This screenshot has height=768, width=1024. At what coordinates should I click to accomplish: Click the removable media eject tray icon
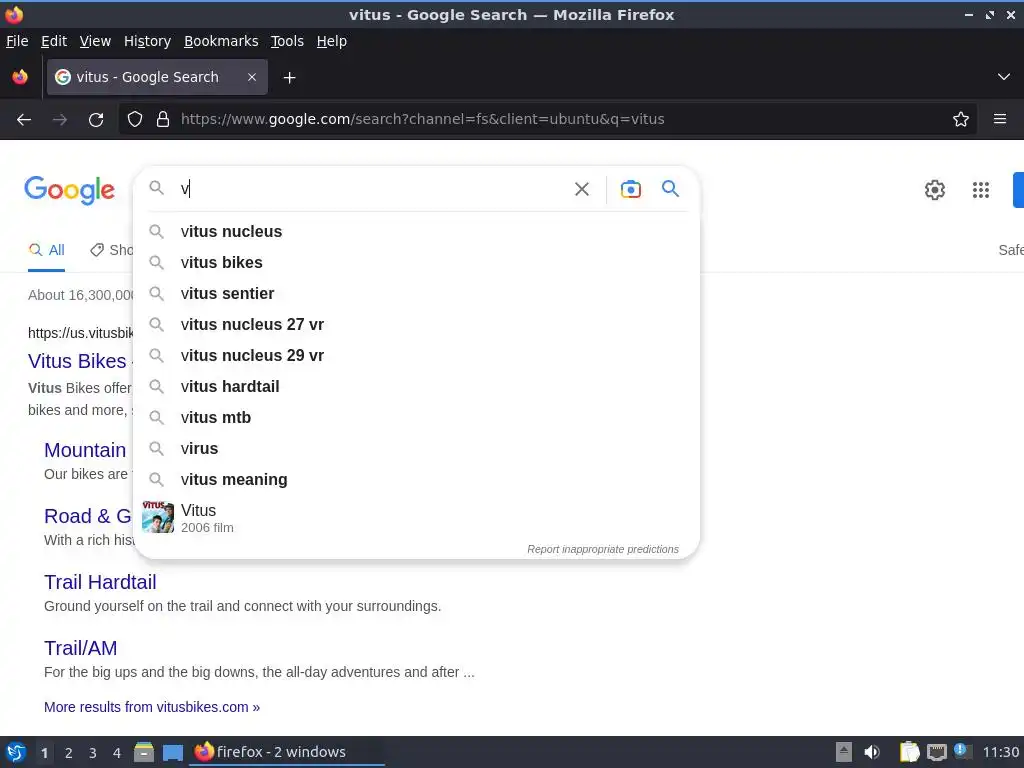tap(844, 752)
